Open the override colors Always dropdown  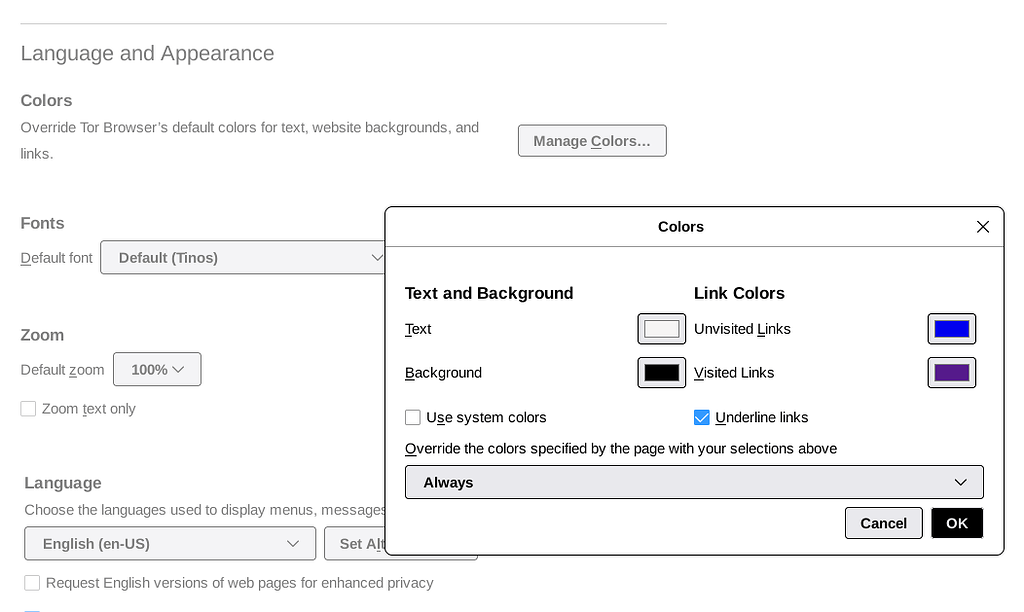[694, 482]
